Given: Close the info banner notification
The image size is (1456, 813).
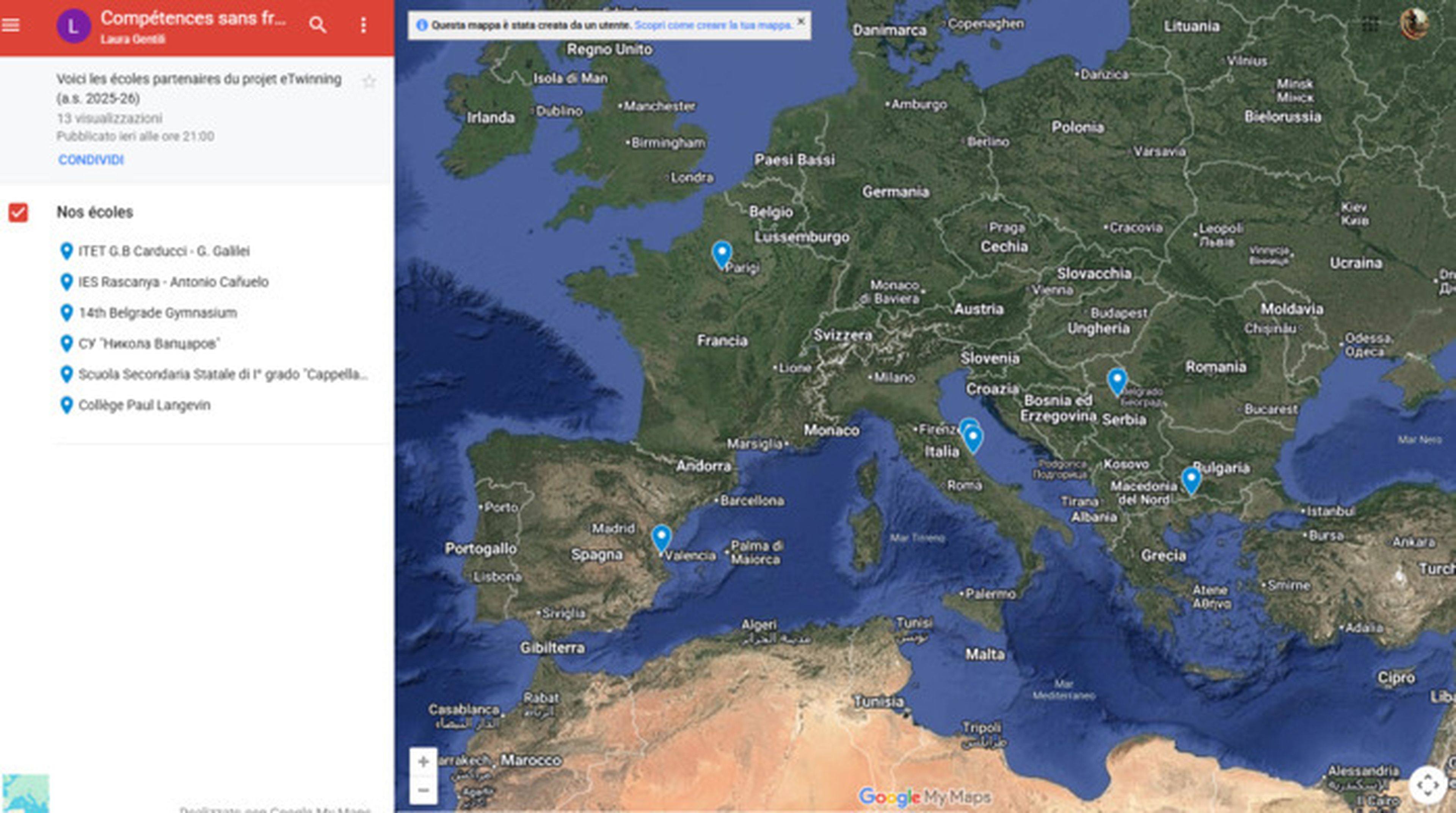Looking at the screenshot, I should 801,22.
